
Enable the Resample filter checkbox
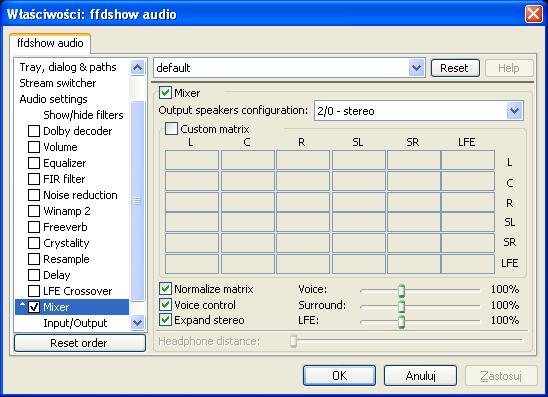34,259
